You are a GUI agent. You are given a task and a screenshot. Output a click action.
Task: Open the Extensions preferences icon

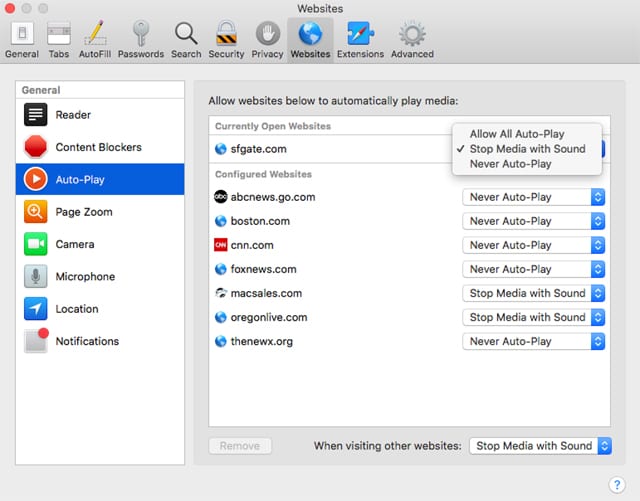click(360, 38)
